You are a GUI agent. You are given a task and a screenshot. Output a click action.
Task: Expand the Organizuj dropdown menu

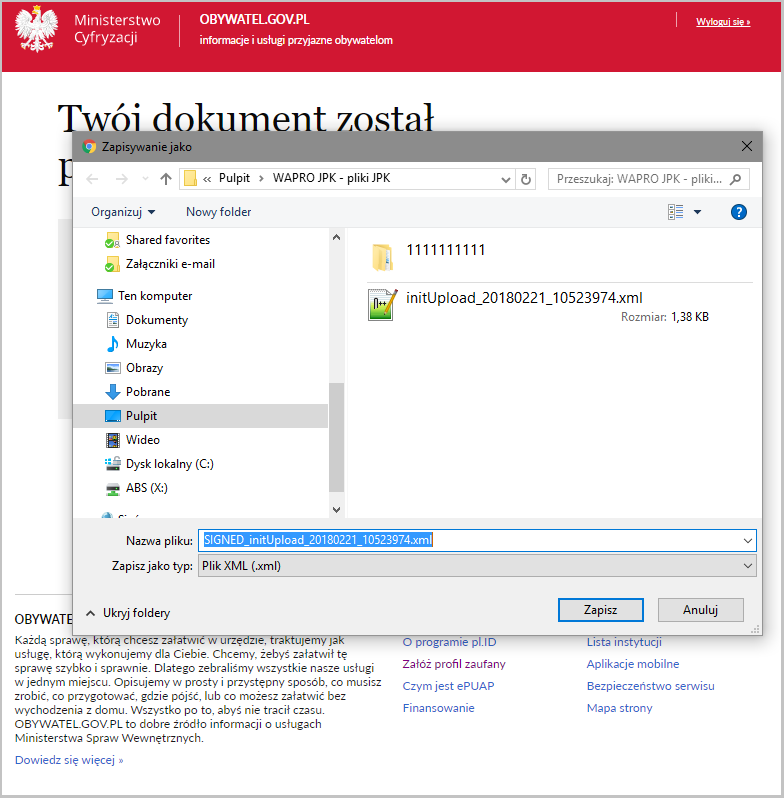click(123, 212)
